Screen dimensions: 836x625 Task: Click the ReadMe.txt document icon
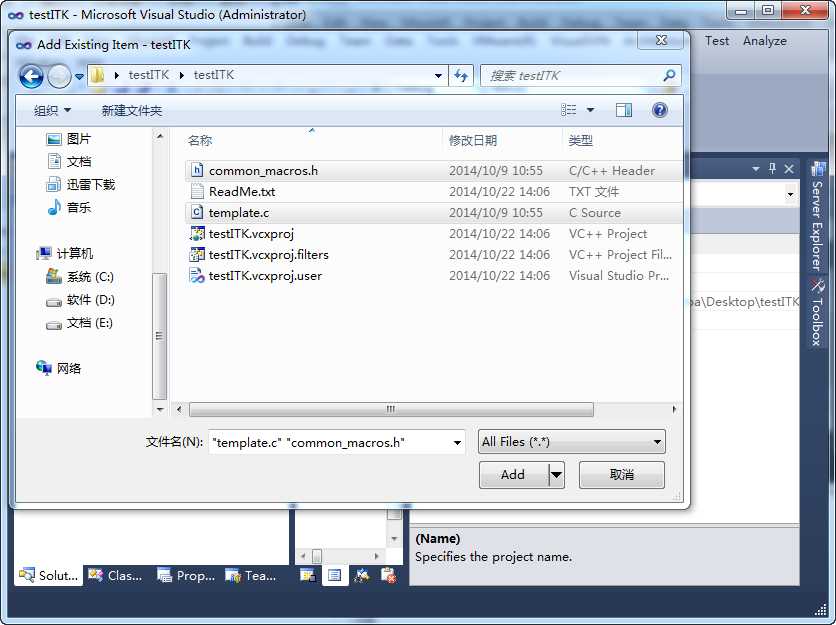pos(197,191)
